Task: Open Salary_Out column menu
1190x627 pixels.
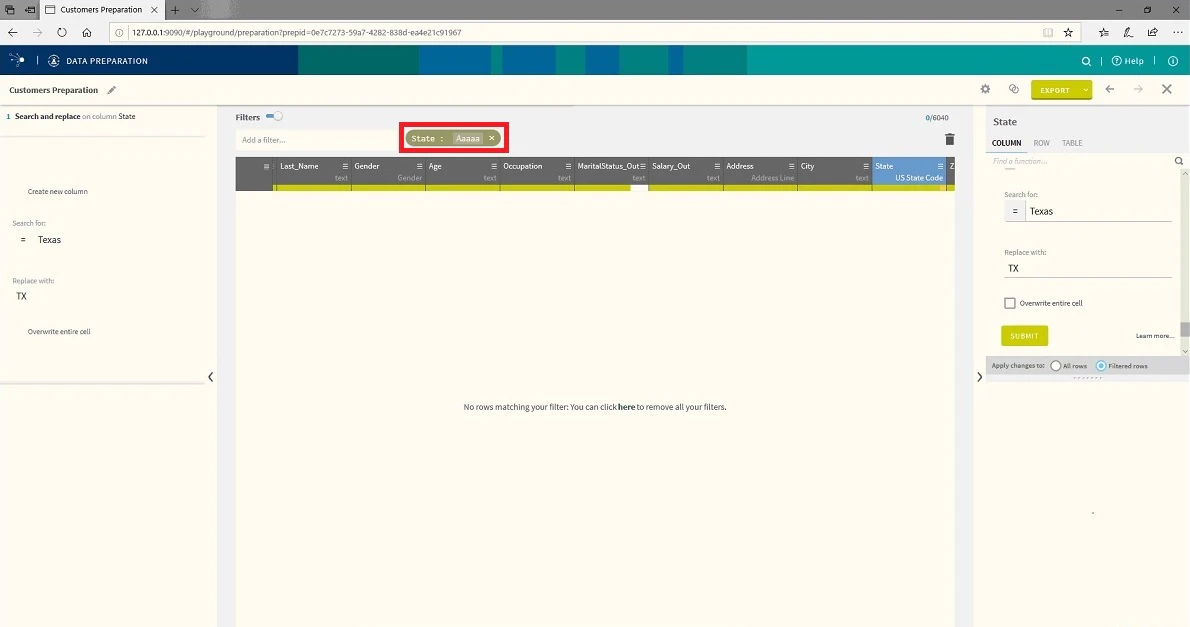Action: (716, 166)
